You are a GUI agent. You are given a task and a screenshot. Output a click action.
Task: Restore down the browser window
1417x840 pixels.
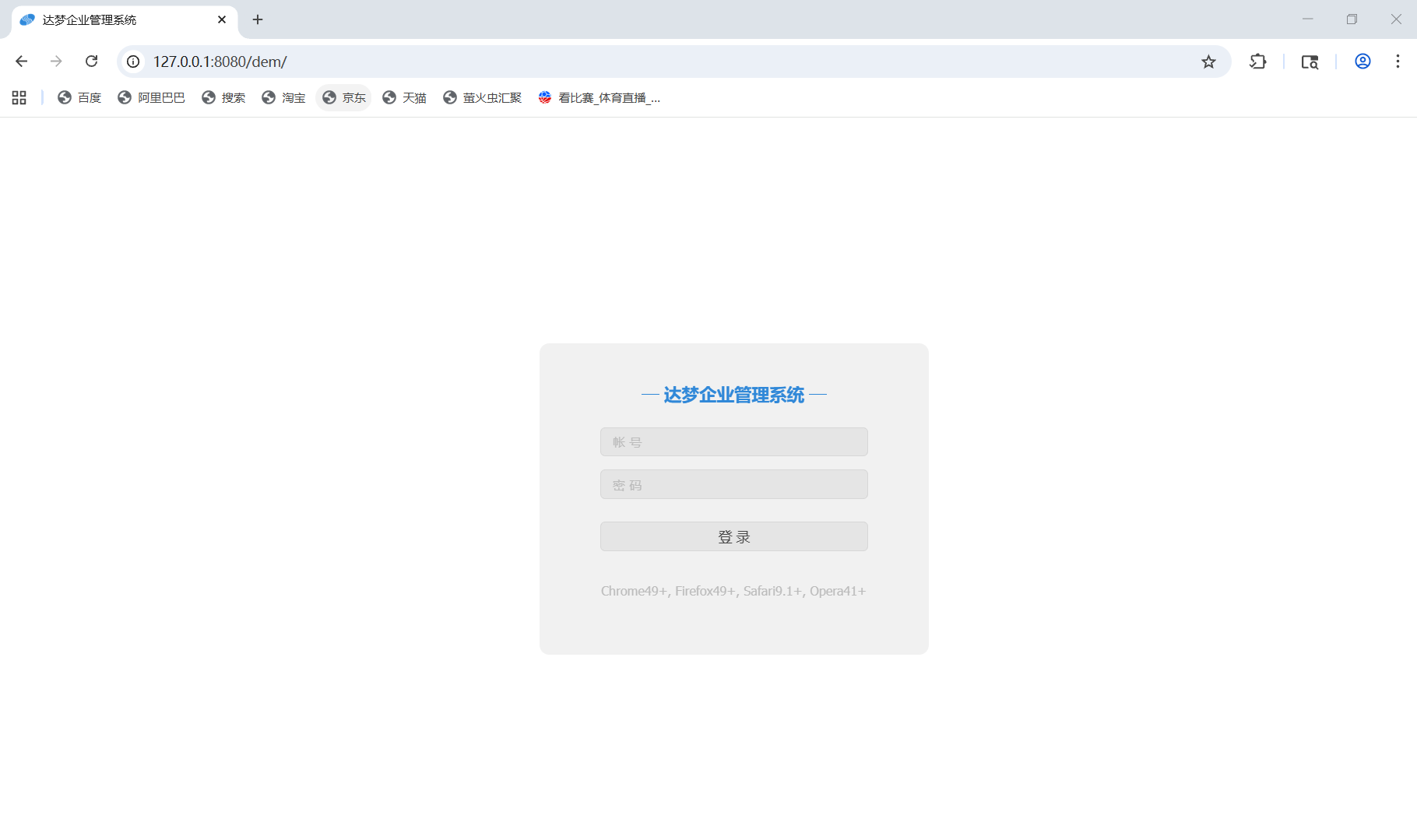coord(1352,19)
